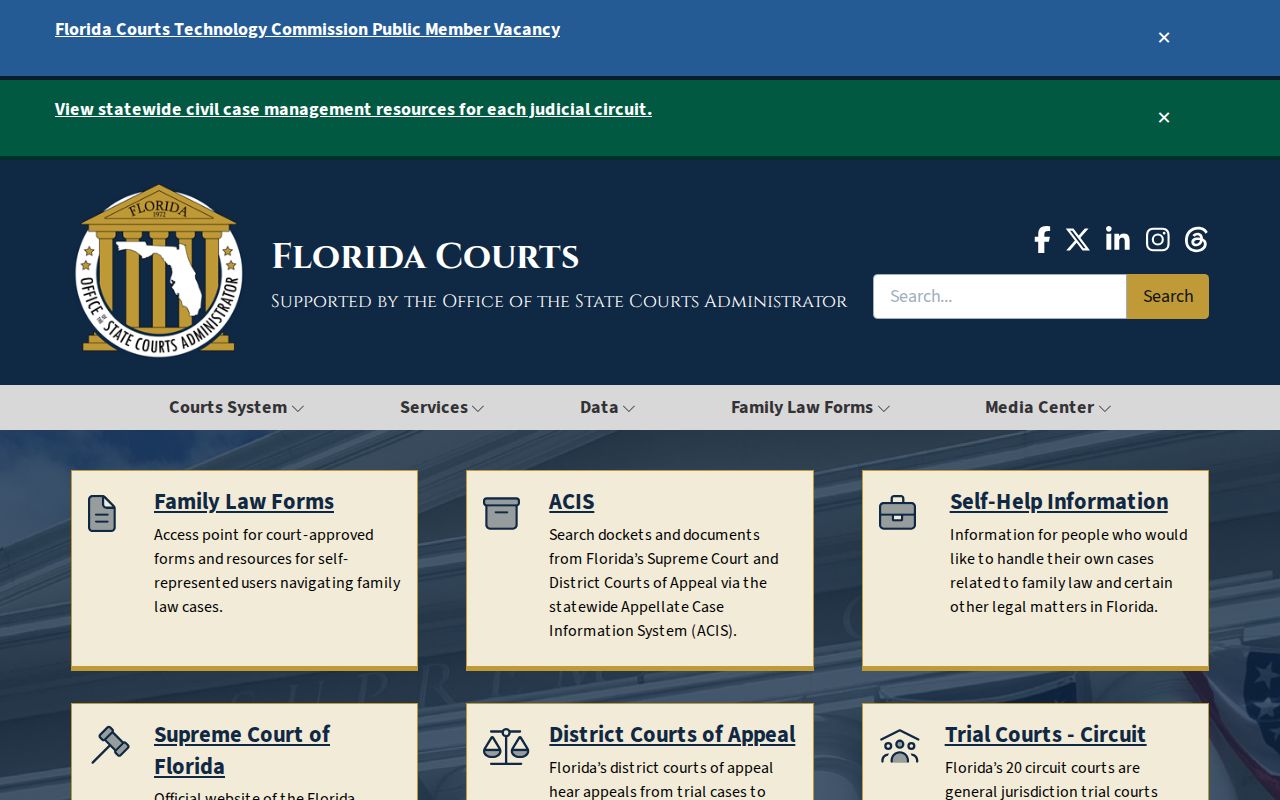Open the Supreme Court of Florida link
This screenshot has height=800, width=1280.
coord(242,750)
